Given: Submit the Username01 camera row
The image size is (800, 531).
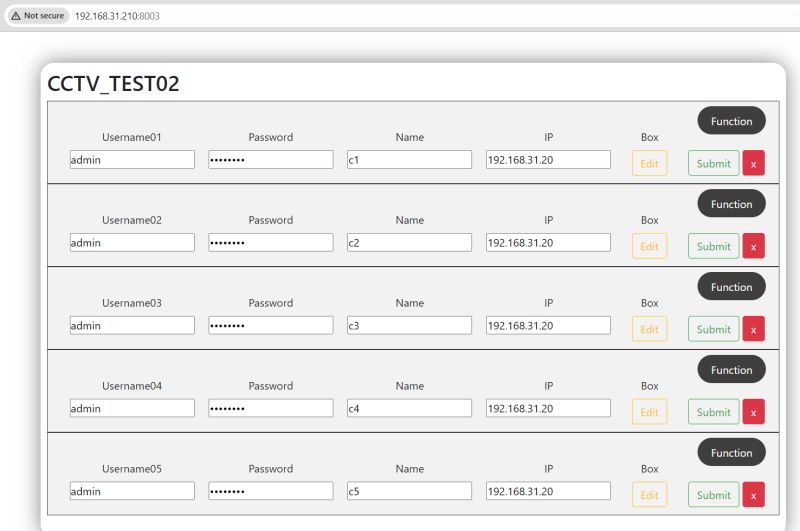Looking at the screenshot, I should 713,163.
